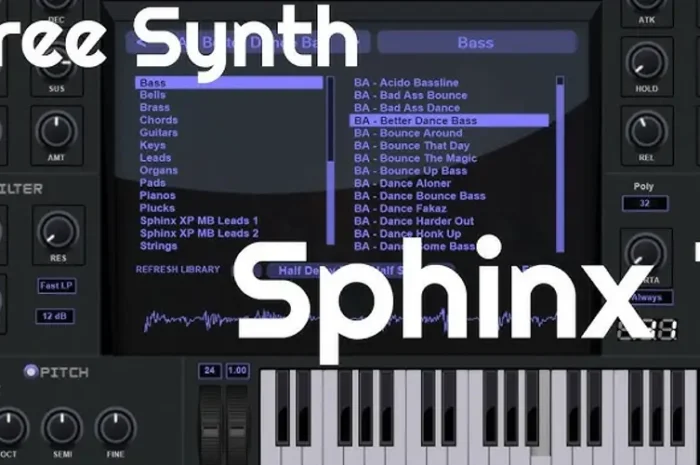The image size is (700, 465).
Task: Select the Plucks category
Action: [x=157, y=208]
